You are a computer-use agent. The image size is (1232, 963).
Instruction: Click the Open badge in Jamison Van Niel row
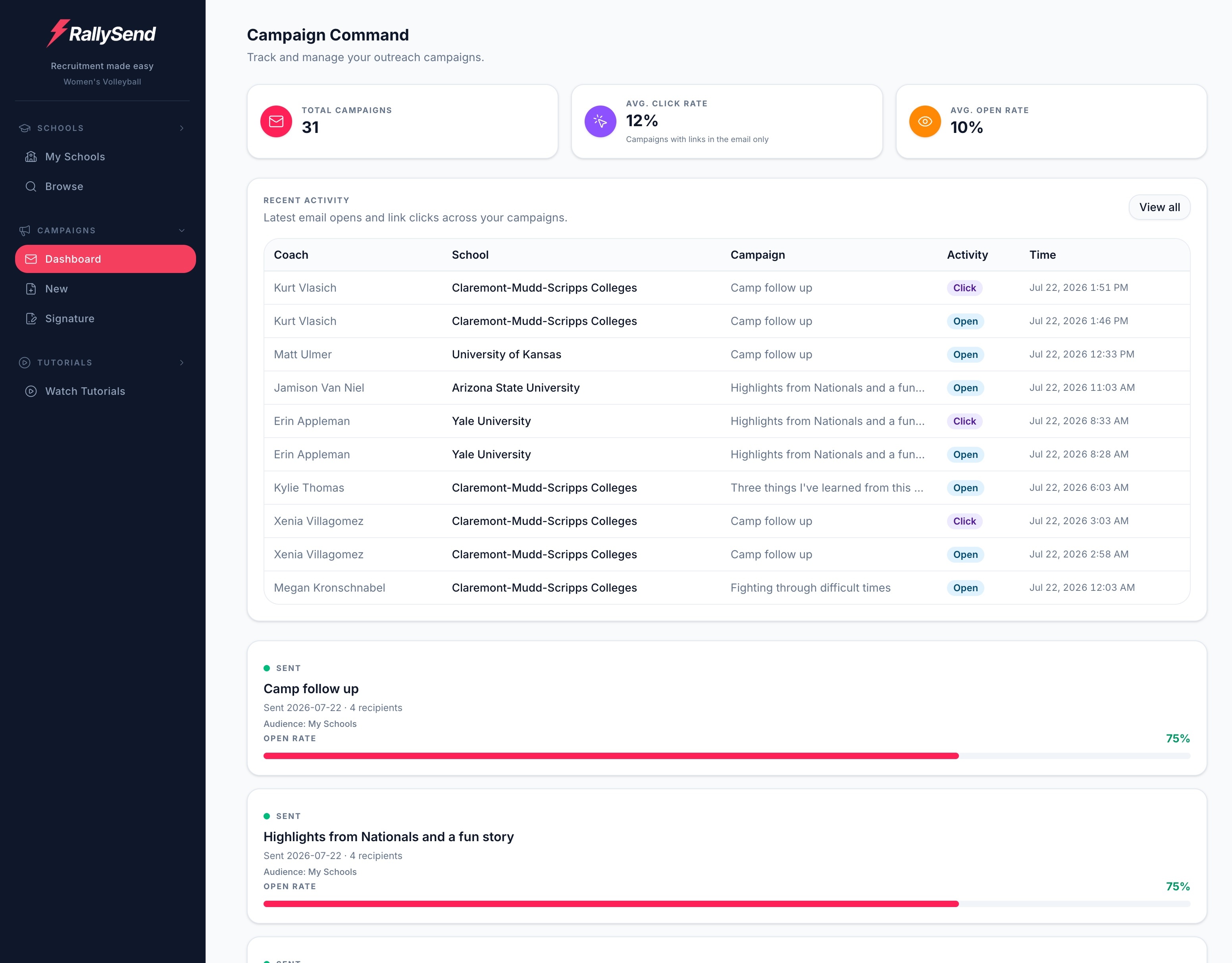click(x=965, y=388)
